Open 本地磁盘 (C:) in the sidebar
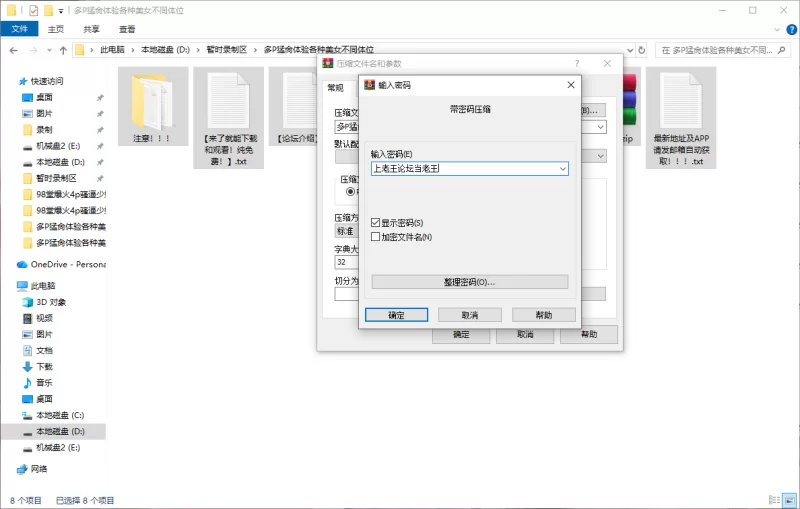The width and height of the screenshot is (800, 509). 60,415
